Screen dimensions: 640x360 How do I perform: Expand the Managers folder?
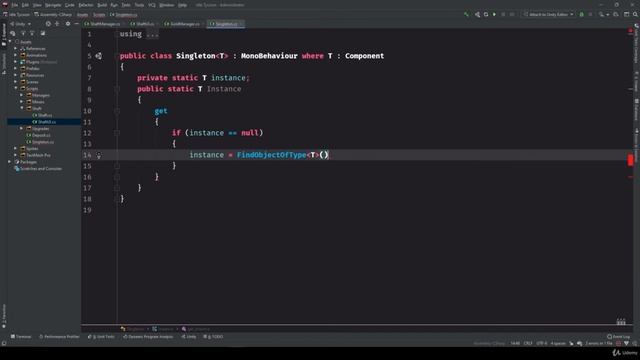point(22,95)
